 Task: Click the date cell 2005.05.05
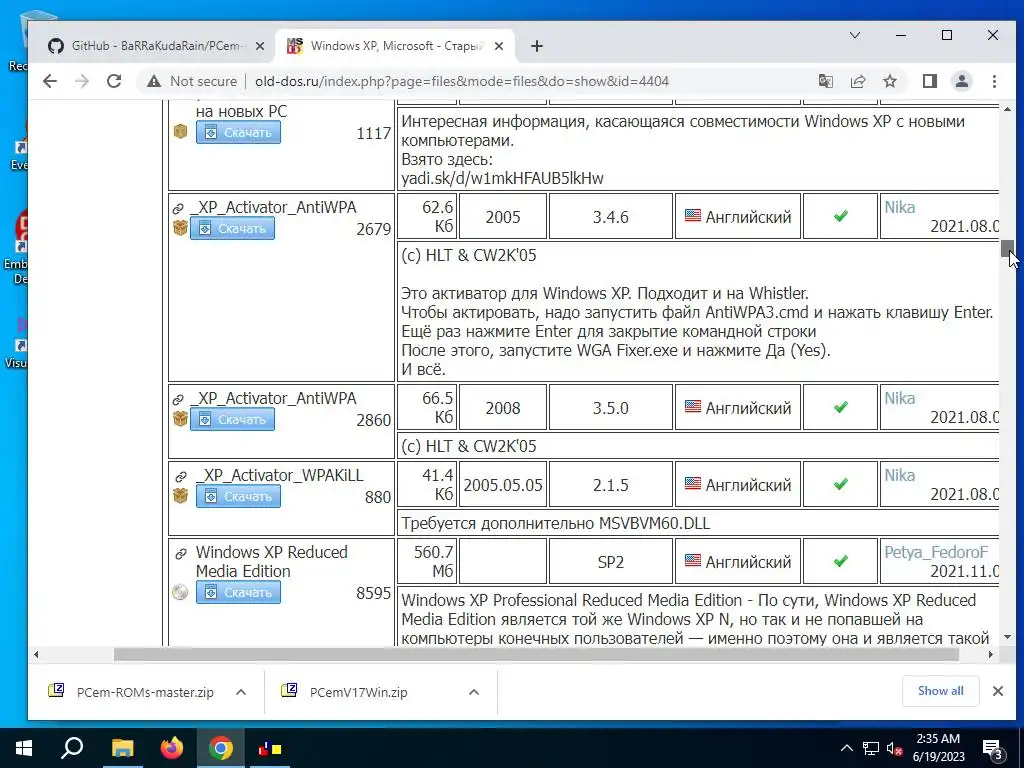tap(503, 485)
